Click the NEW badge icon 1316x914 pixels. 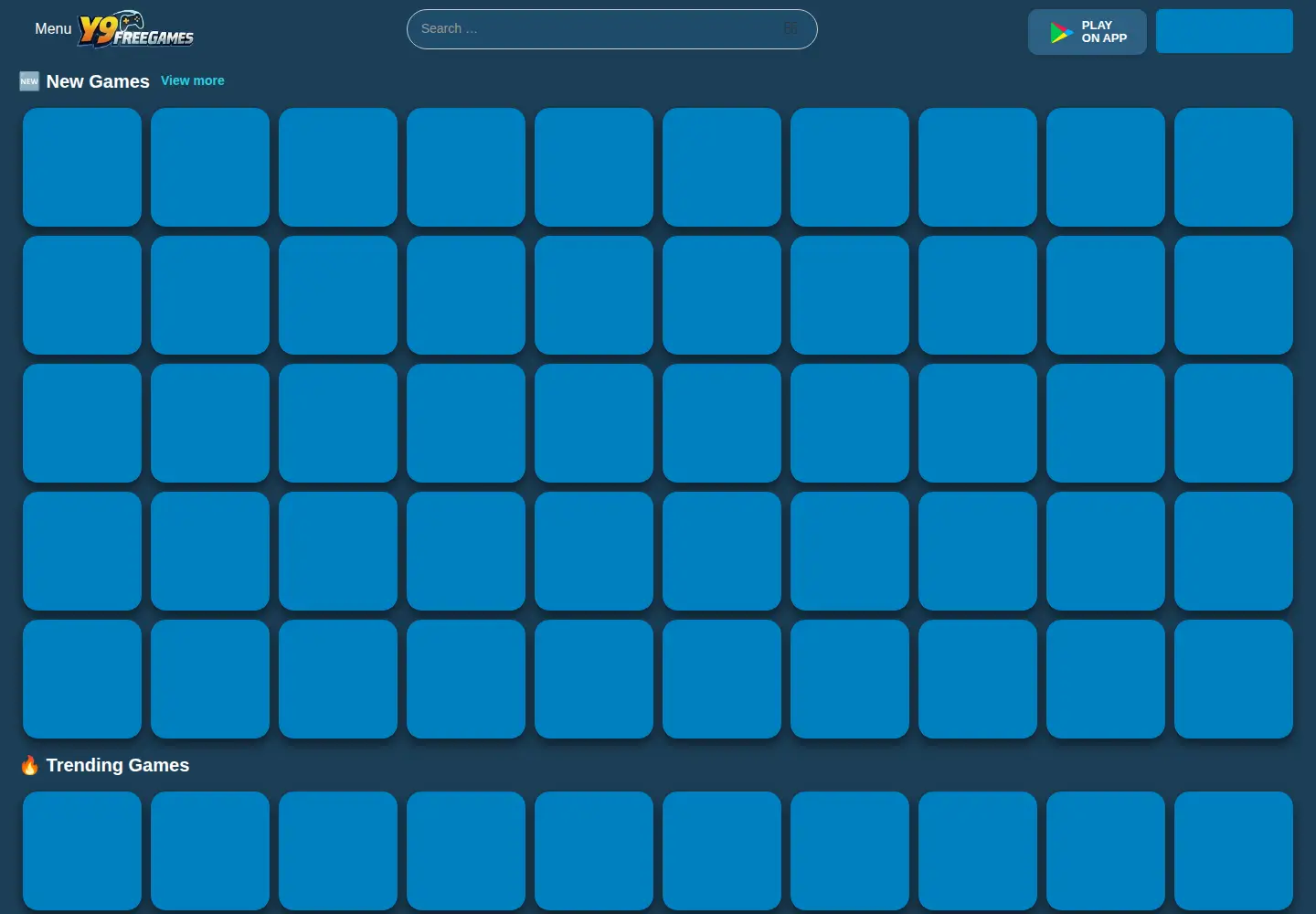pos(29,81)
